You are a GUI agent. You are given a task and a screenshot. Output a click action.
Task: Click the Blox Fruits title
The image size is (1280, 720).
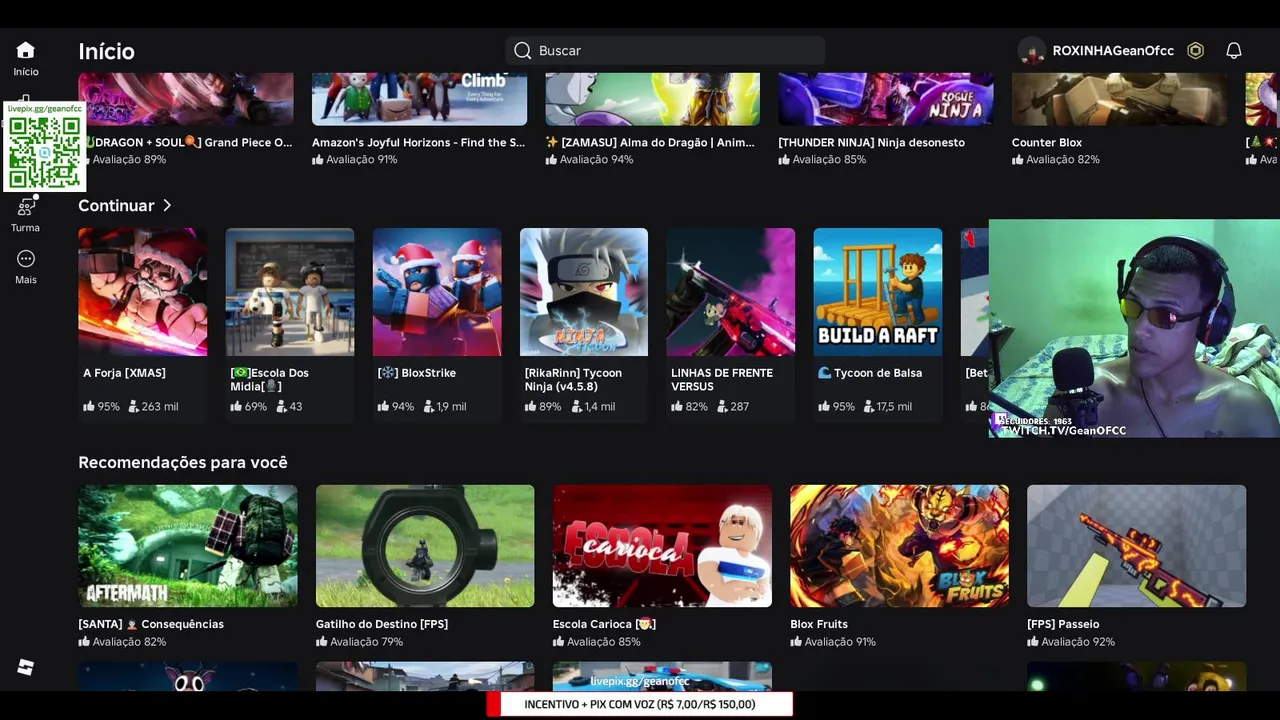[x=819, y=624]
